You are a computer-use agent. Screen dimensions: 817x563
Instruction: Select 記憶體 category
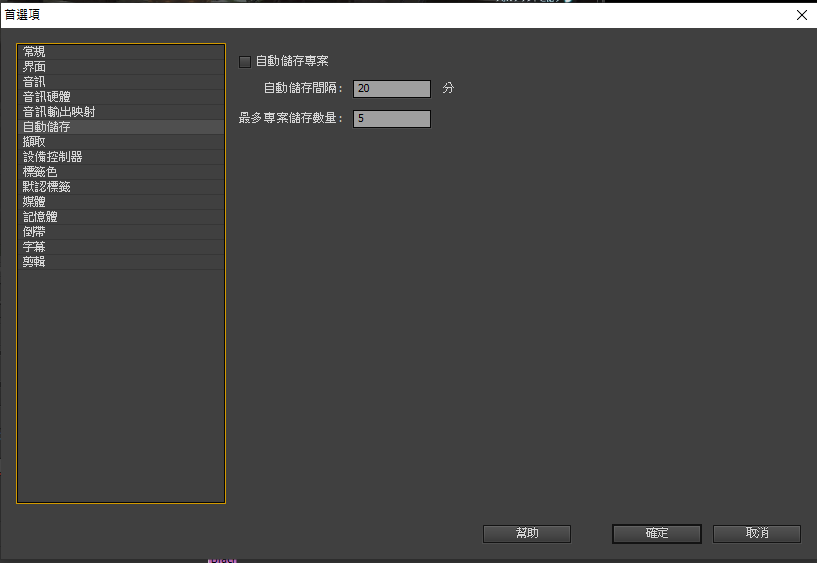point(121,217)
